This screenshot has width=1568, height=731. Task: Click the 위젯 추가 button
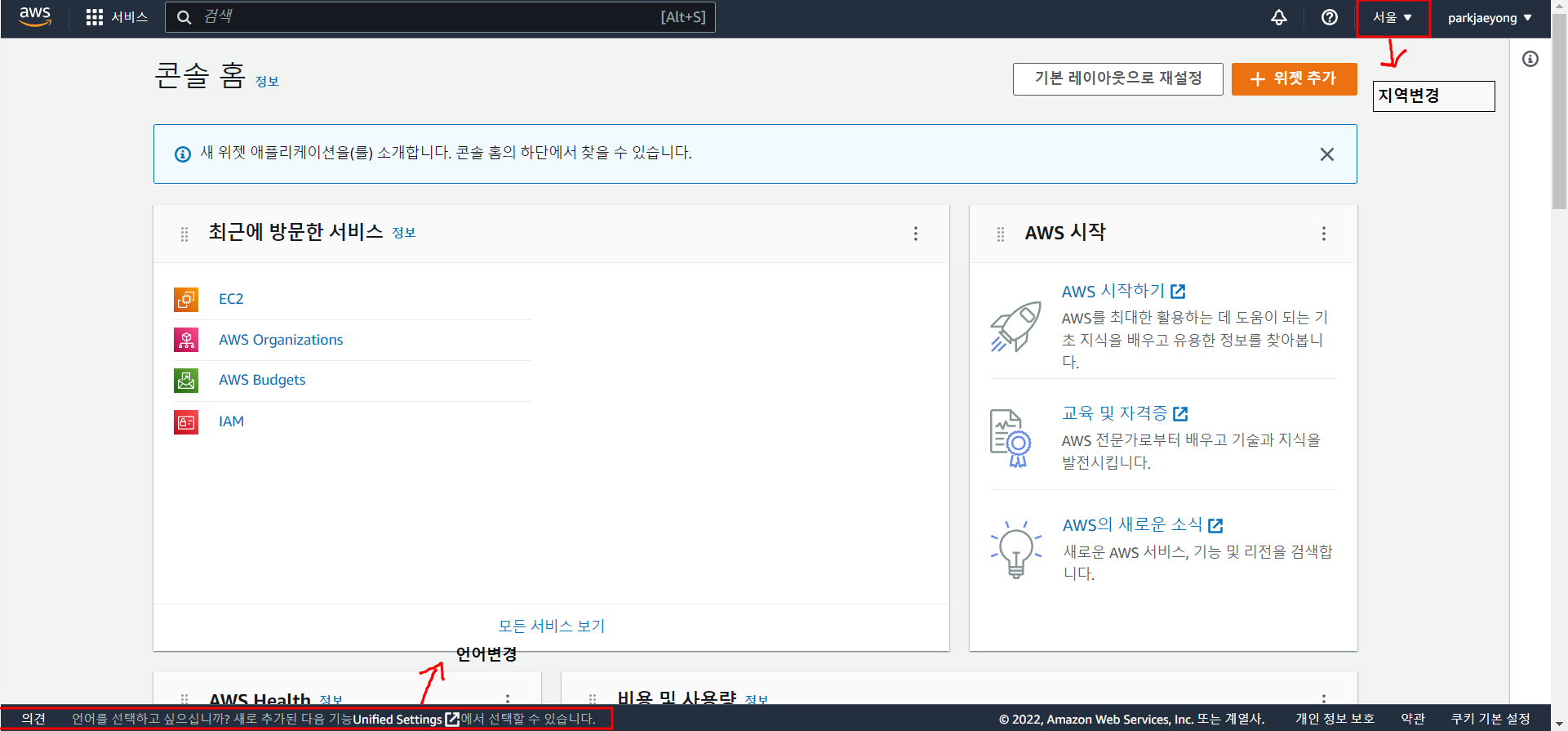click(x=1294, y=78)
